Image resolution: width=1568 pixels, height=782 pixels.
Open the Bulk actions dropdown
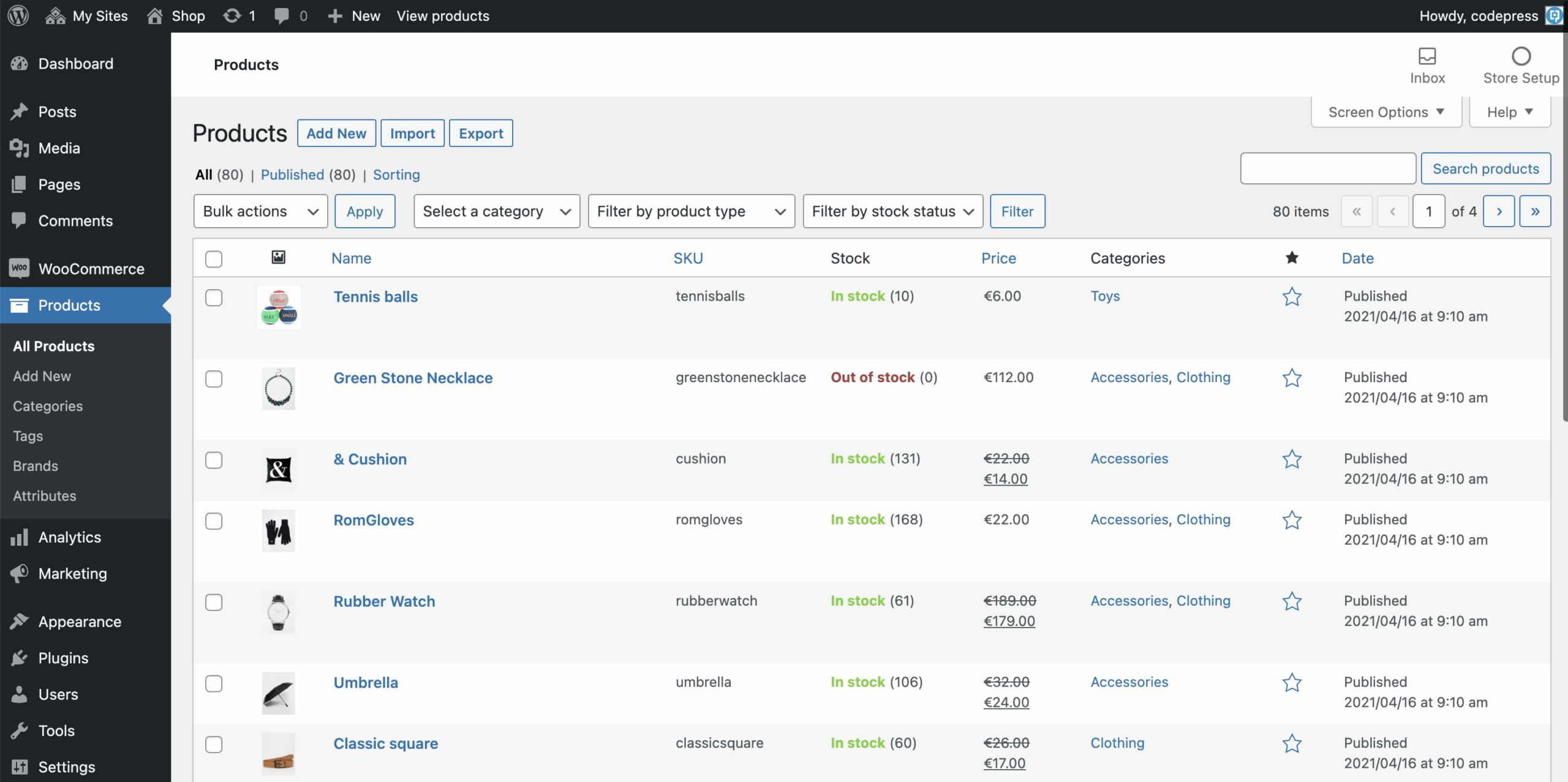tap(260, 211)
